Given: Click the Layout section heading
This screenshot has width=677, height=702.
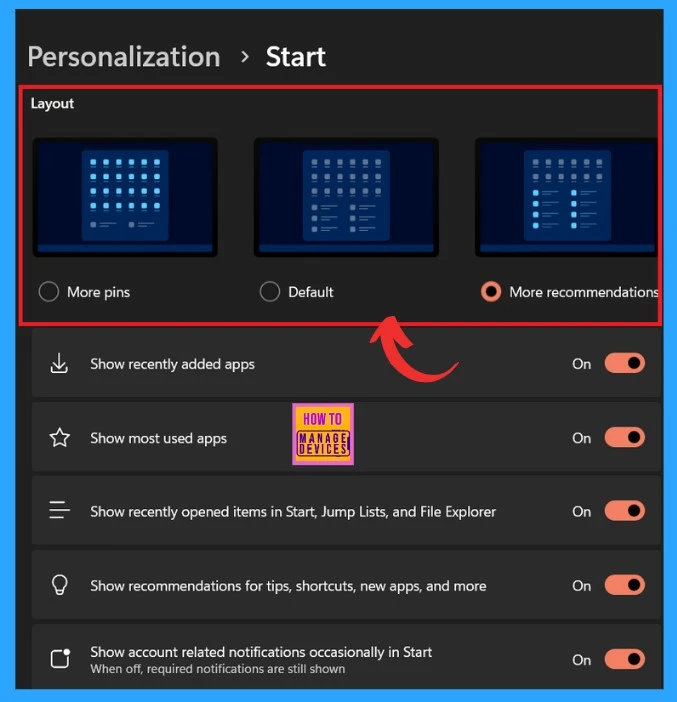Looking at the screenshot, I should (x=52, y=104).
